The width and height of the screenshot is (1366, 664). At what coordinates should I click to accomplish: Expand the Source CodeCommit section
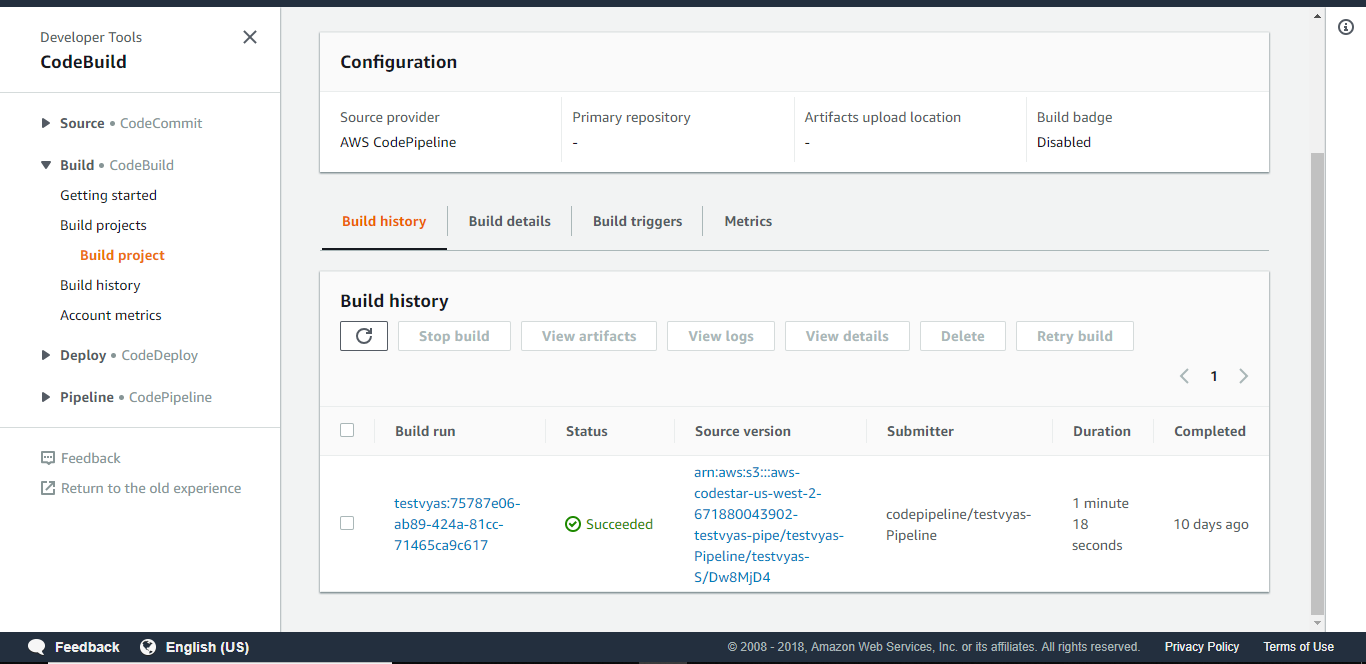[46, 123]
